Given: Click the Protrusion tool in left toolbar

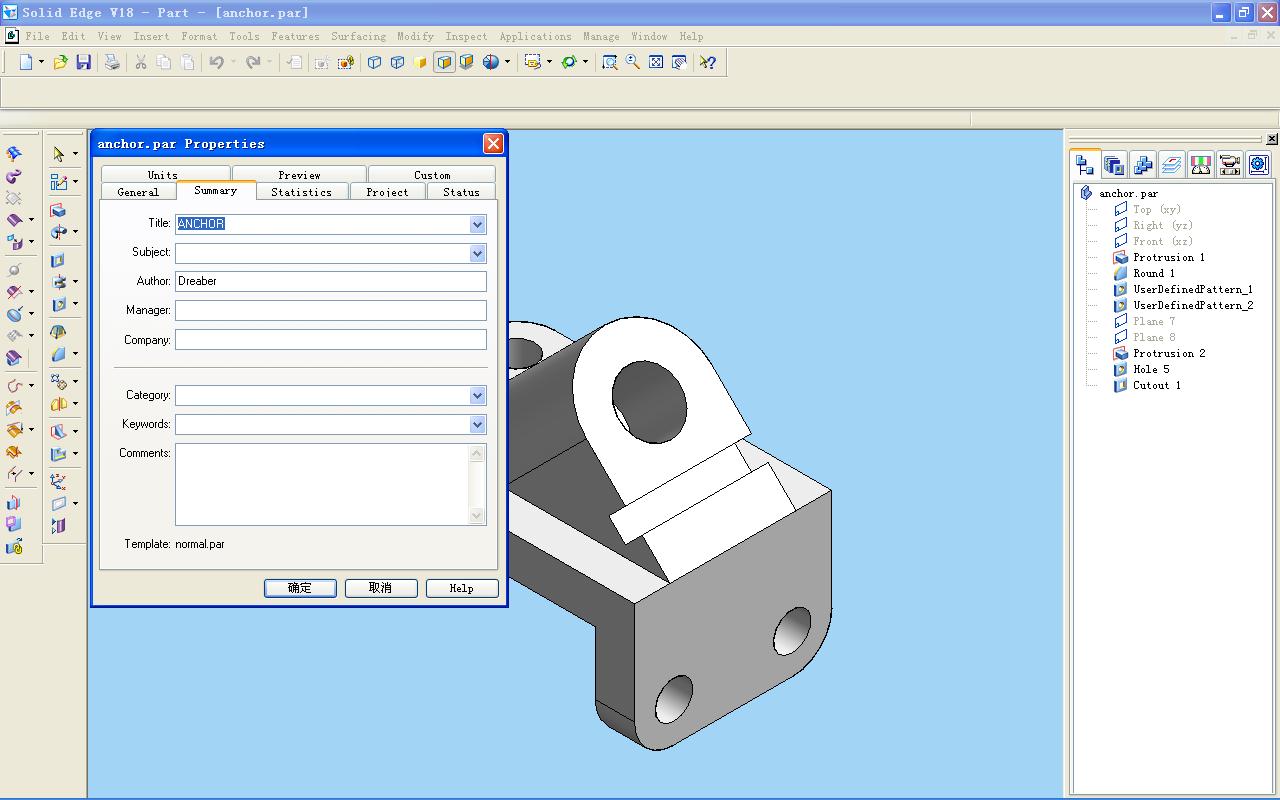Looking at the screenshot, I should point(58,211).
